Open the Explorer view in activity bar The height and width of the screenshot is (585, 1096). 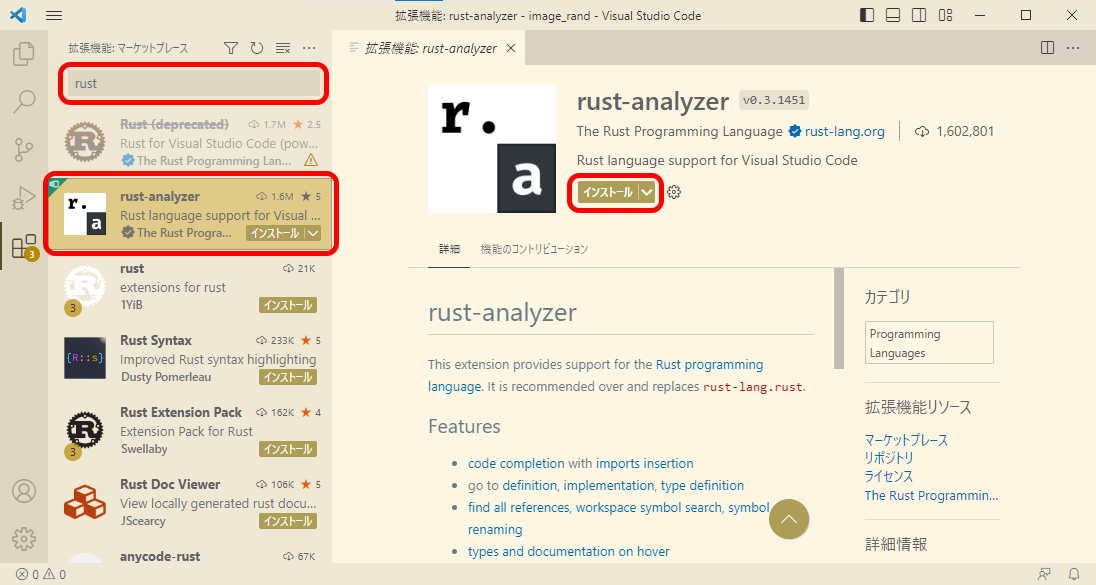pyautogui.click(x=24, y=54)
